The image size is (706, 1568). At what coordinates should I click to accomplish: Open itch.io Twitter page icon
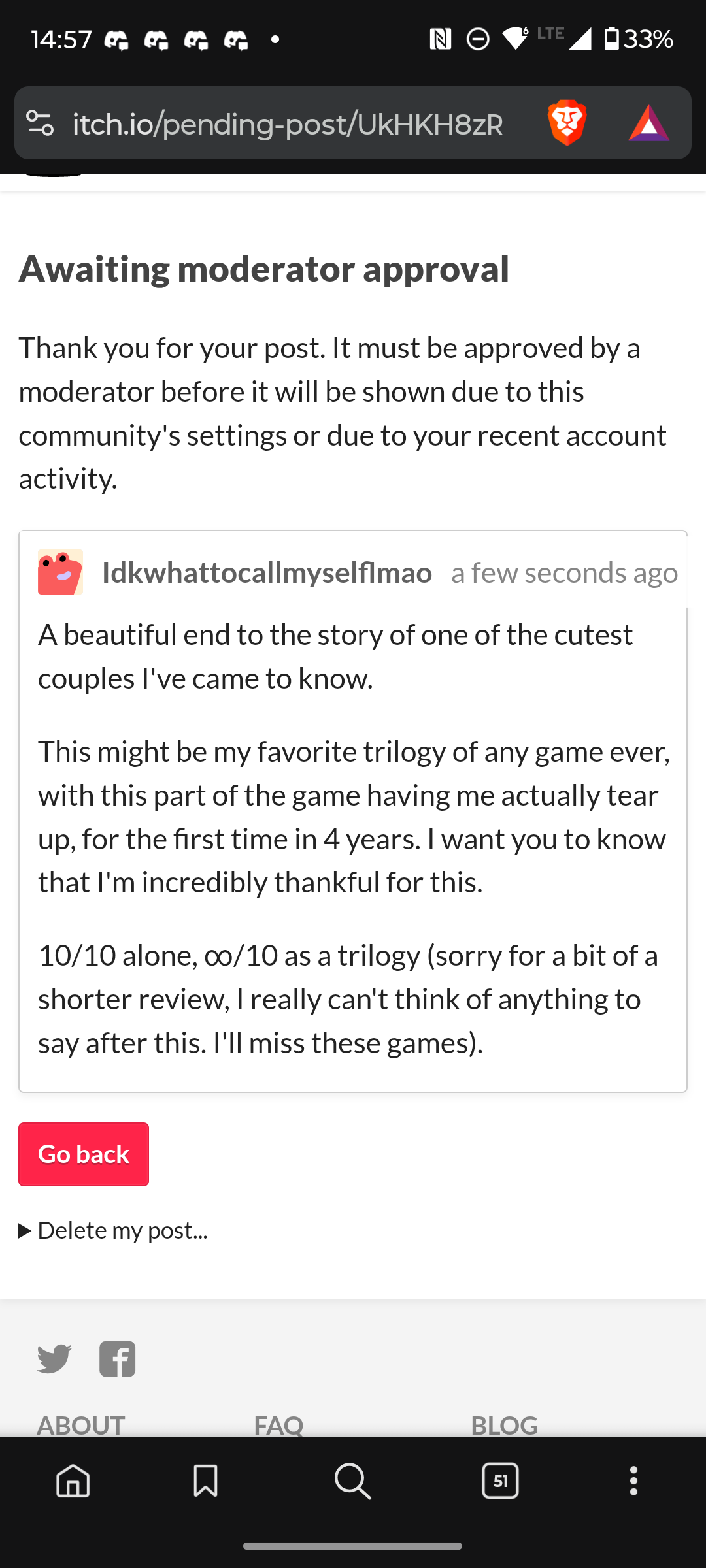(x=54, y=1359)
